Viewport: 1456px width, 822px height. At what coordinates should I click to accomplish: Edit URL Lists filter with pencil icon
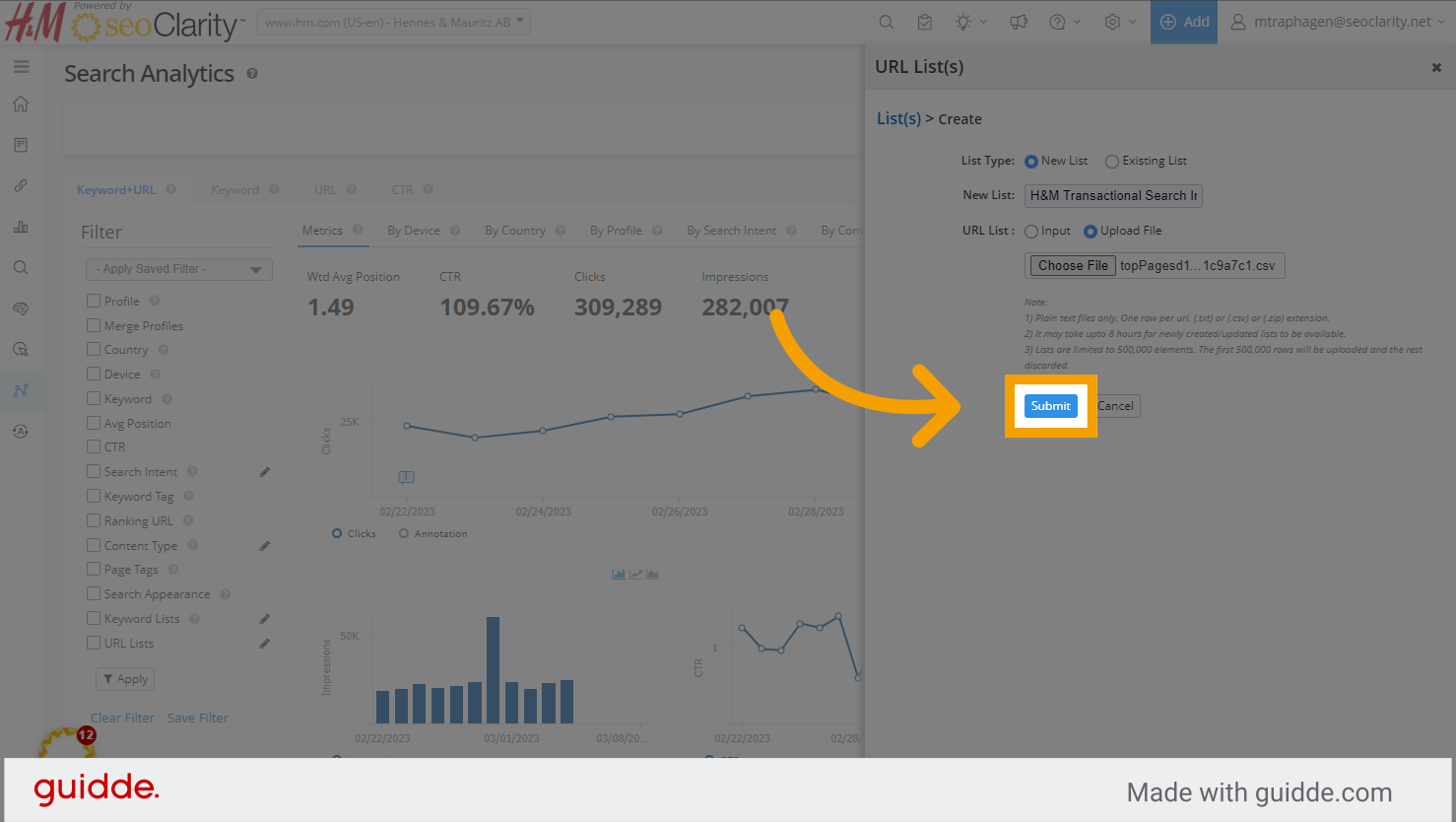(265, 644)
